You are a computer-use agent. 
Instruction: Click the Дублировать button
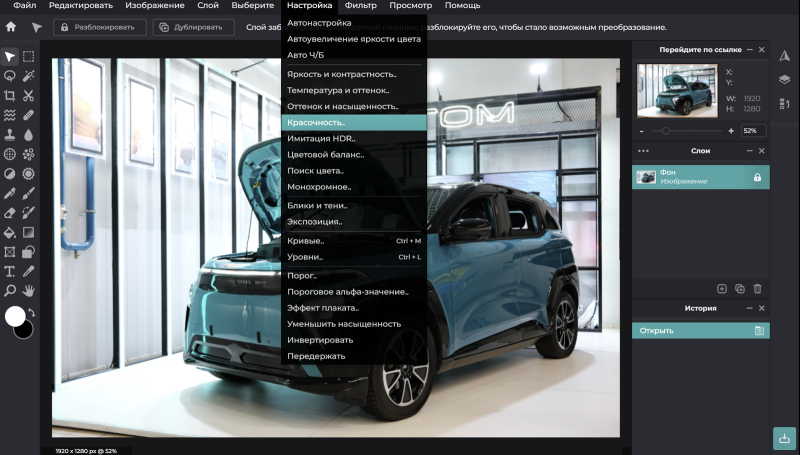pyautogui.click(x=193, y=27)
